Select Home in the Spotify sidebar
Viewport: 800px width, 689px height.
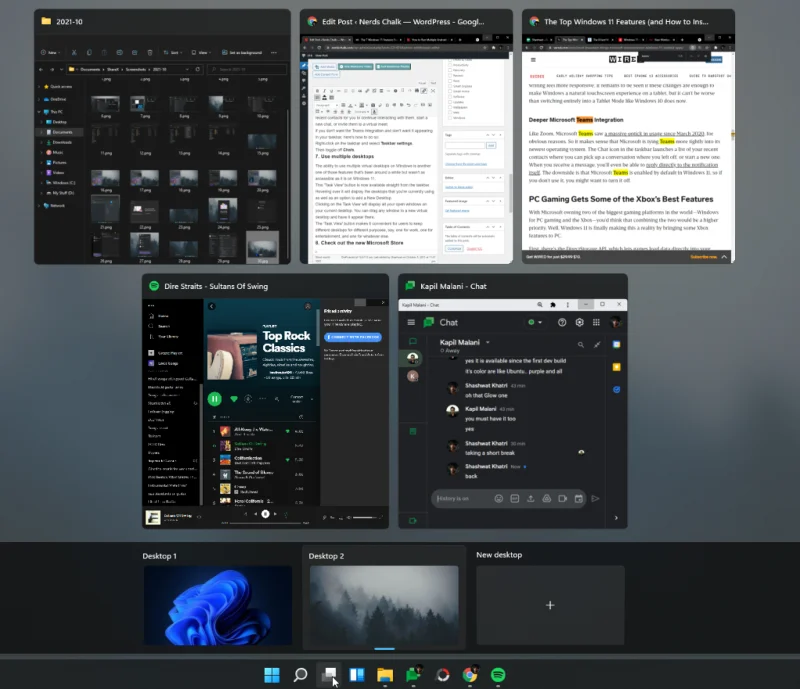coord(163,316)
